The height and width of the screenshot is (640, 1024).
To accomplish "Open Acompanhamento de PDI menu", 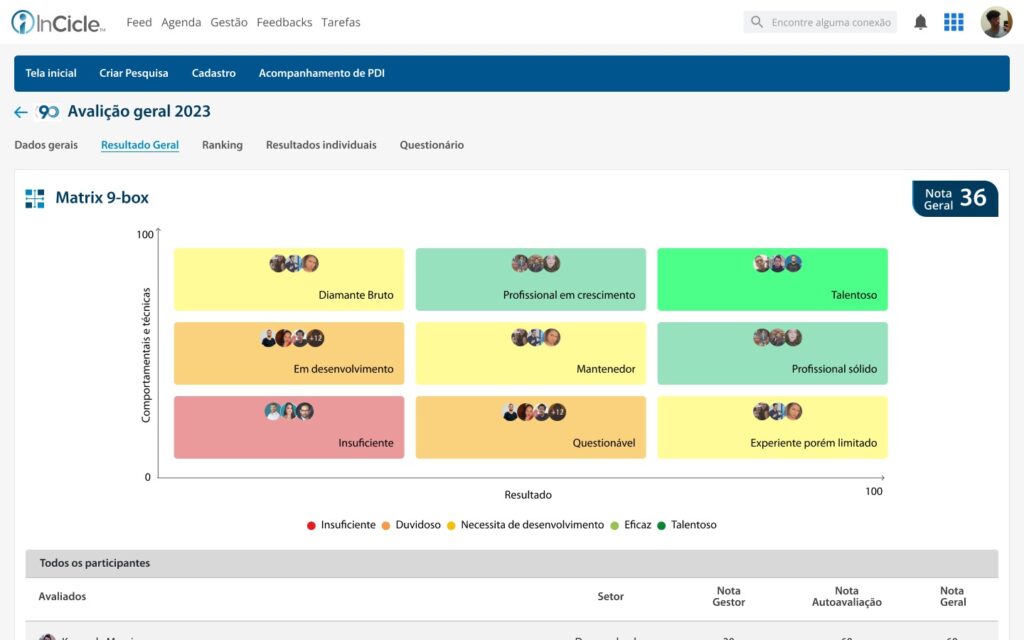I will tap(321, 73).
